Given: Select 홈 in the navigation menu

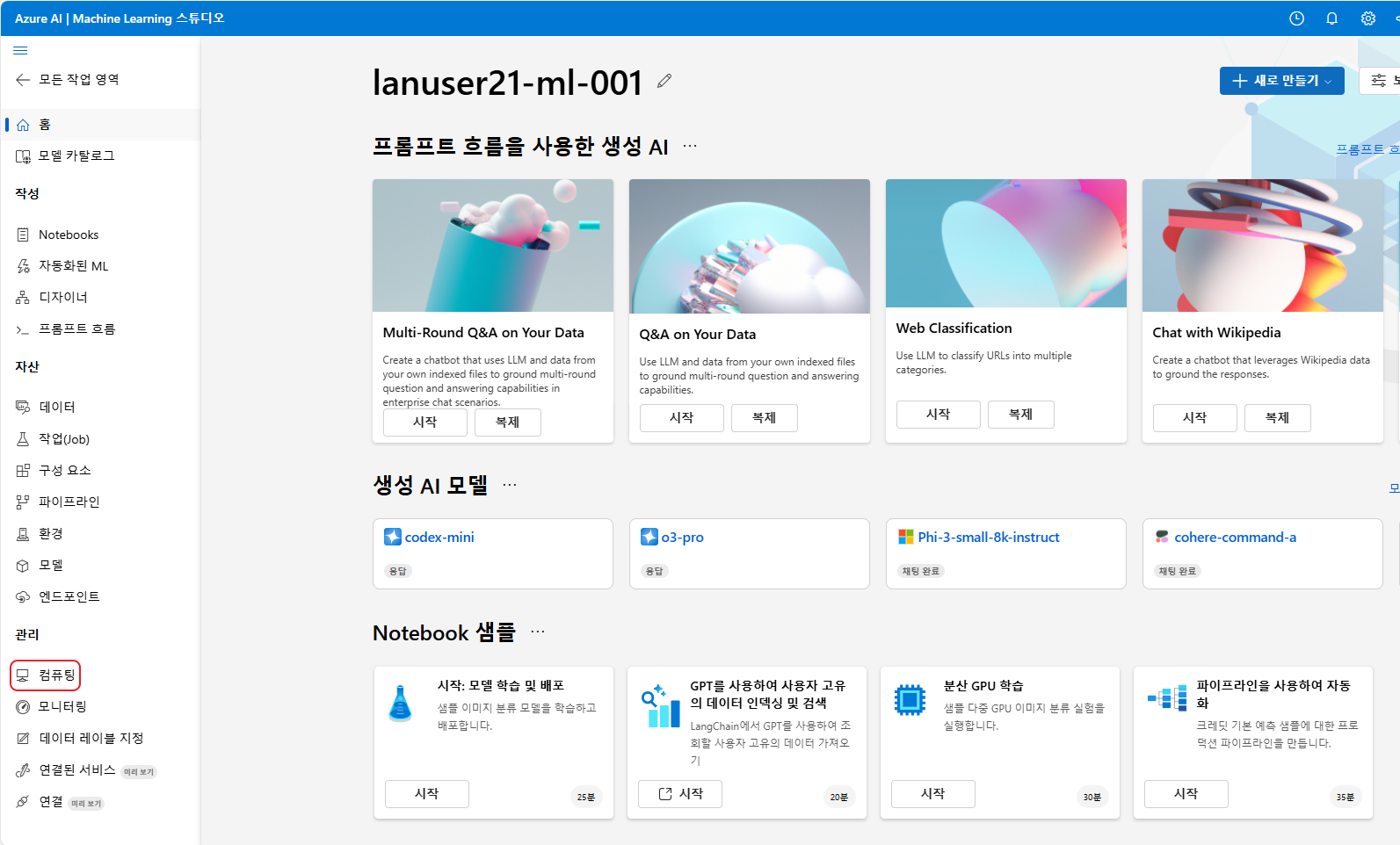Looking at the screenshot, I should (100, 125).
